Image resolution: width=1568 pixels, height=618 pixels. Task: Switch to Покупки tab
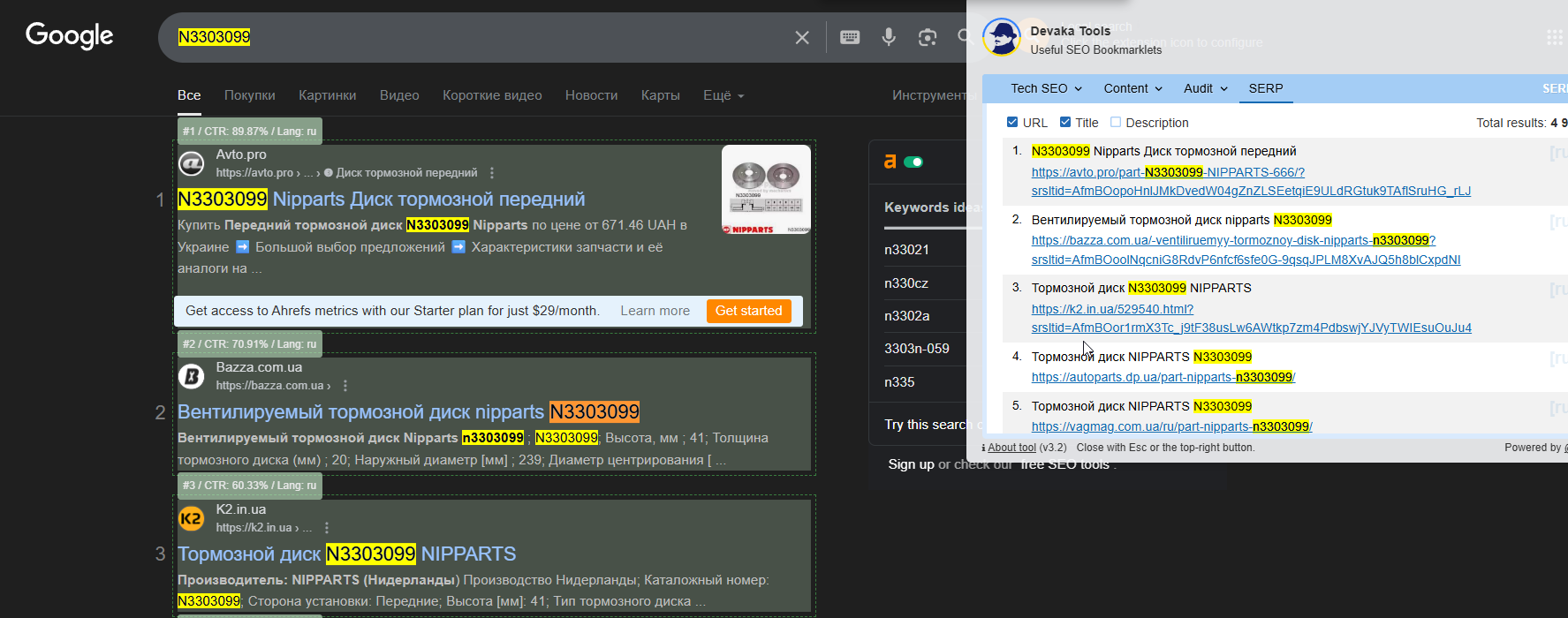[x=250, y=95]
